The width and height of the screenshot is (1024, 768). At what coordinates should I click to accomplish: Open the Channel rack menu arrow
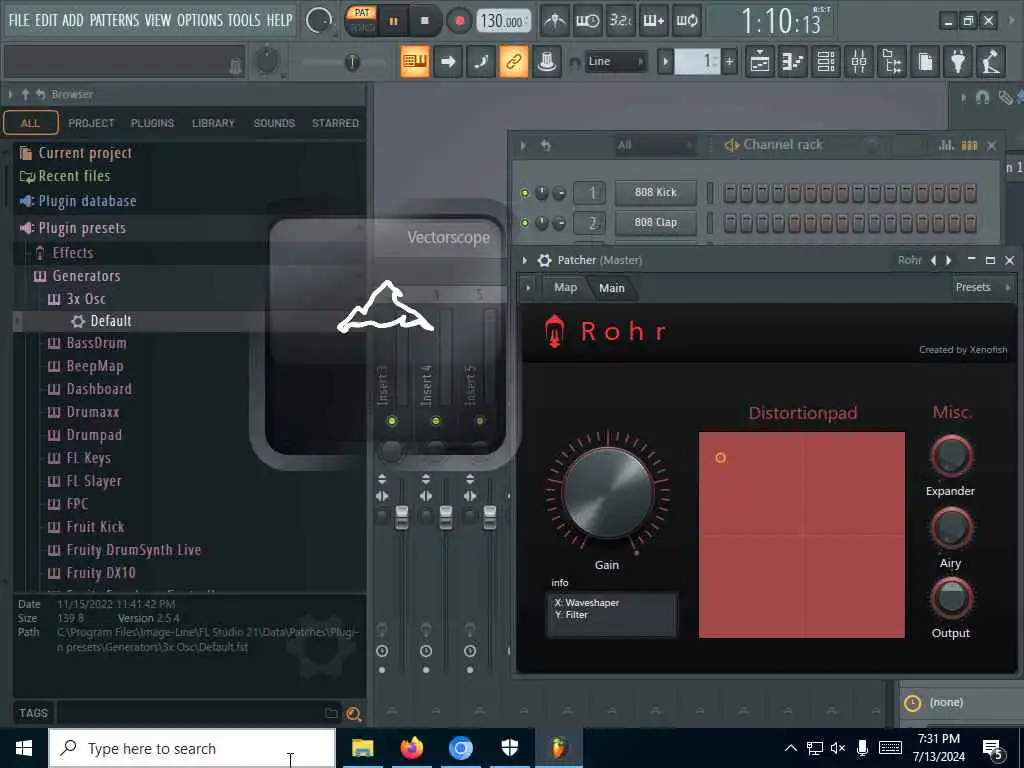tap(523, 145)
